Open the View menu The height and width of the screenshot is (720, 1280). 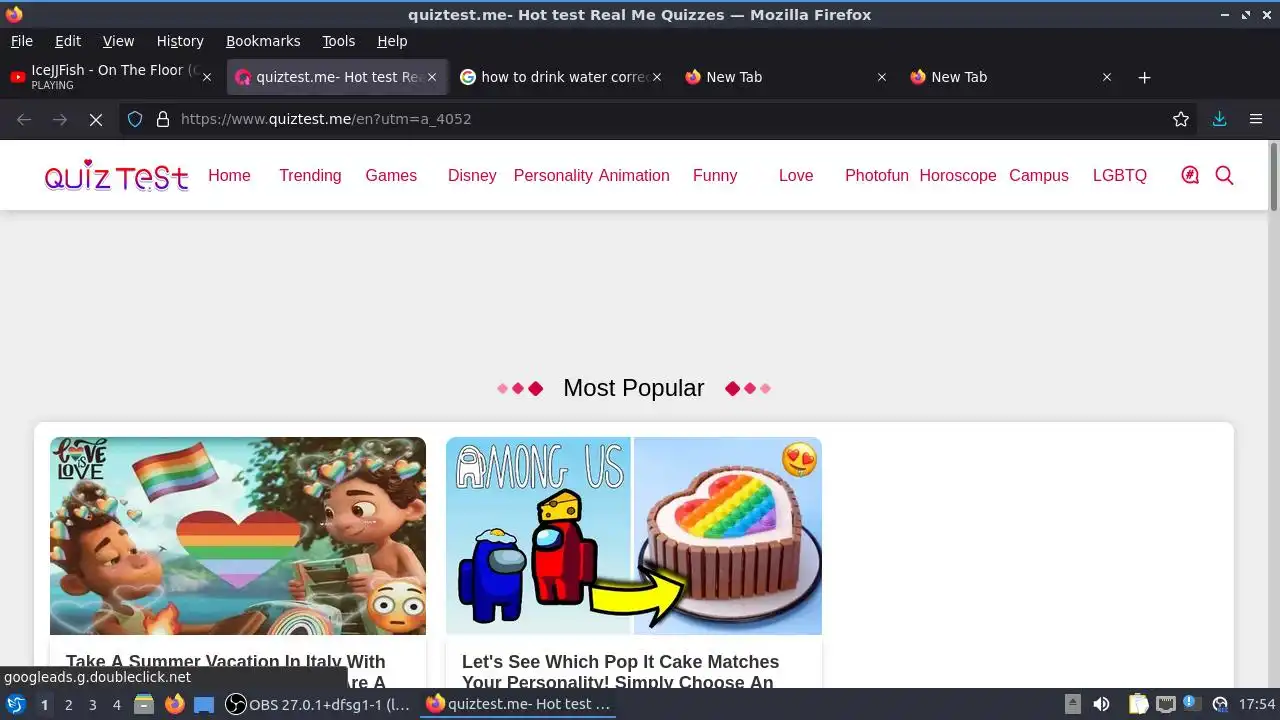click(x=118, y=41)
